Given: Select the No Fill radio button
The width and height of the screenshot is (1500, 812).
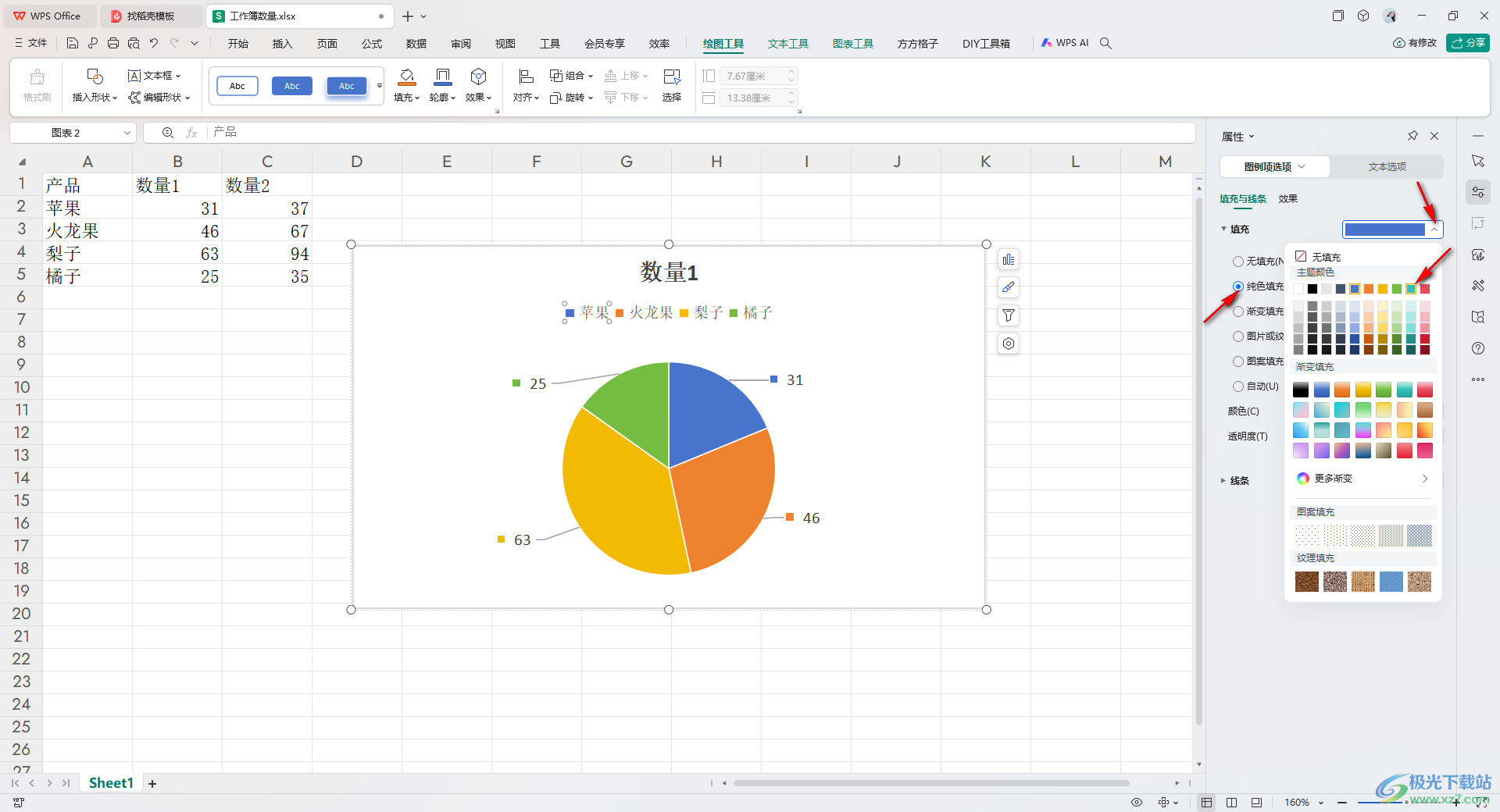Looking at the screenshot, I should click(1238, 262).
